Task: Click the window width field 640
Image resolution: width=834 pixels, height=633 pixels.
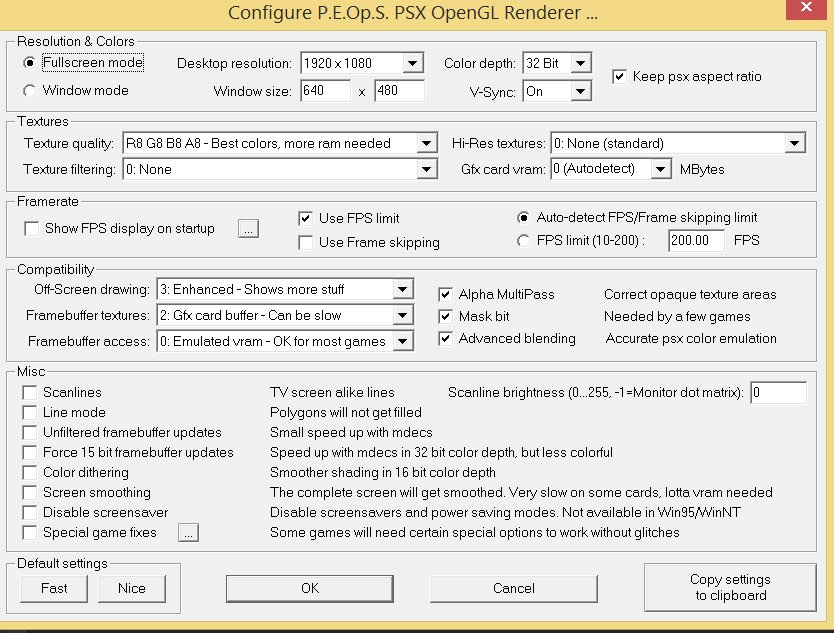Action: coord(326,91)
